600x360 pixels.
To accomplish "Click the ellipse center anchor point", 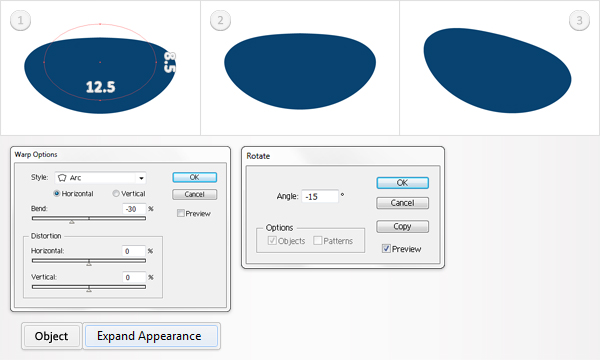I will coord(100,62).
